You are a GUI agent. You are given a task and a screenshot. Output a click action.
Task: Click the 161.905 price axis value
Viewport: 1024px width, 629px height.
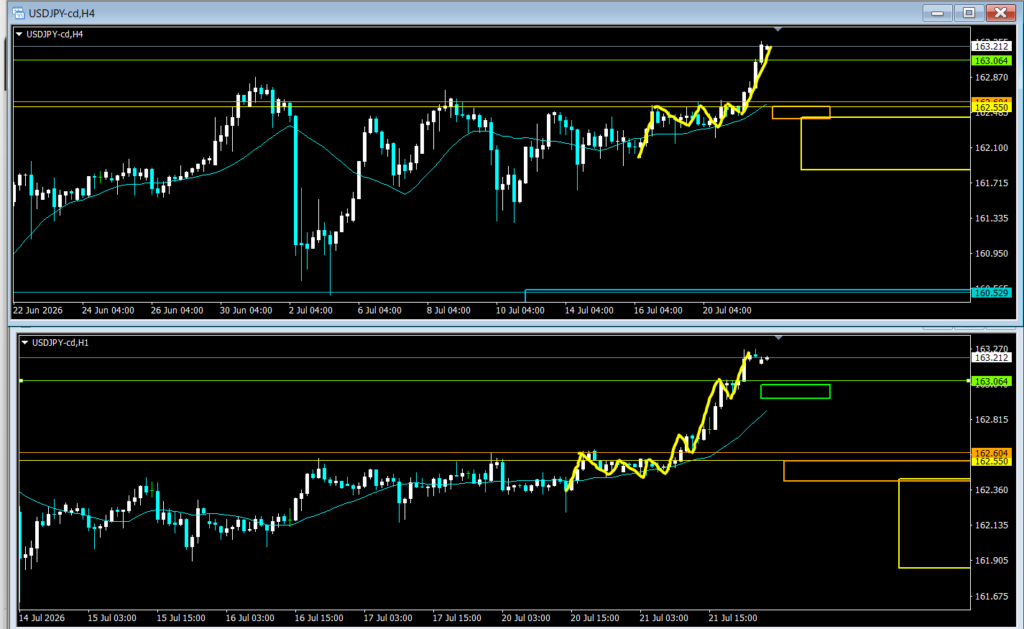[x=991, y=560]
